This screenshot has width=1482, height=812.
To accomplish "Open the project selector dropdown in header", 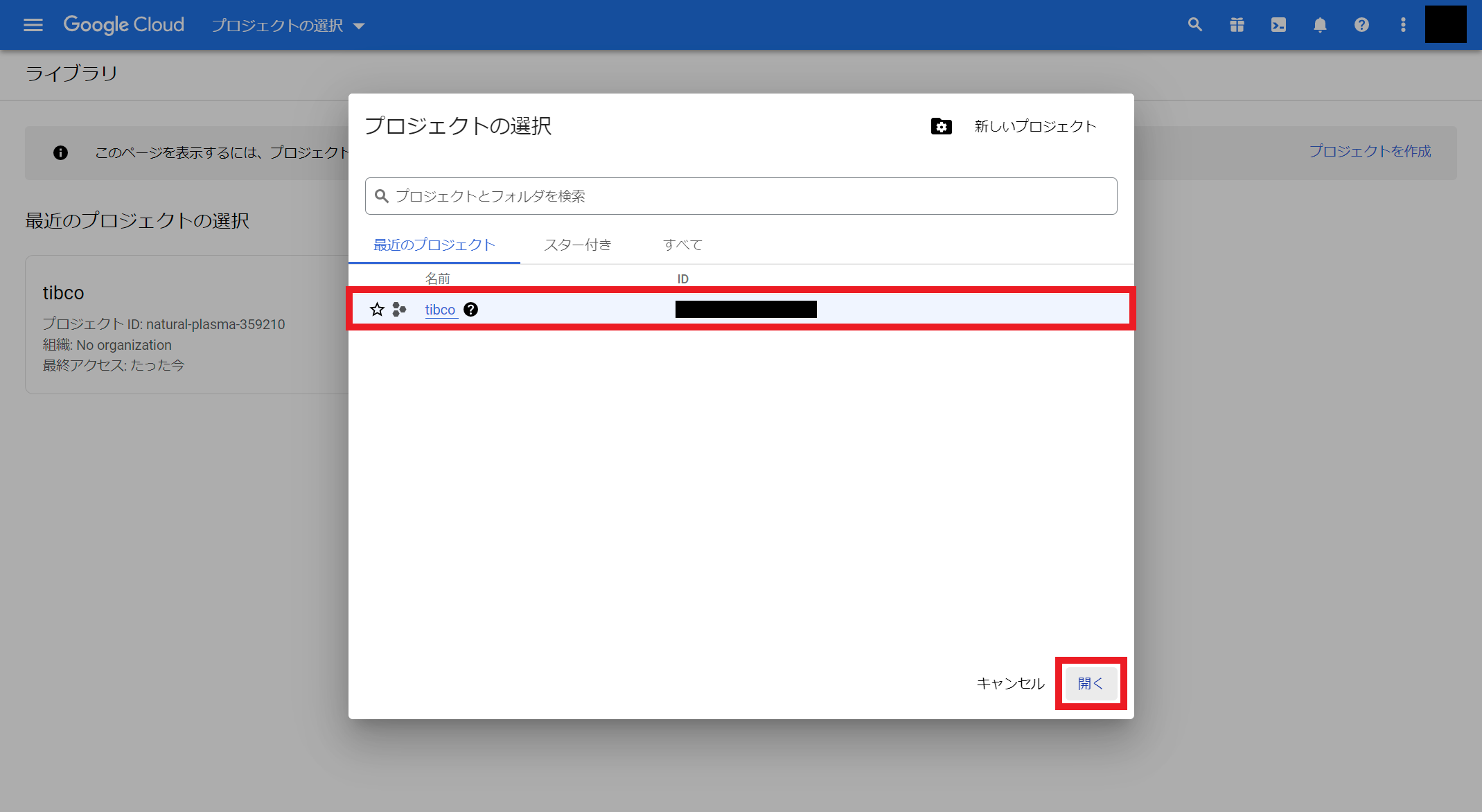I will [x=288, y=26].
